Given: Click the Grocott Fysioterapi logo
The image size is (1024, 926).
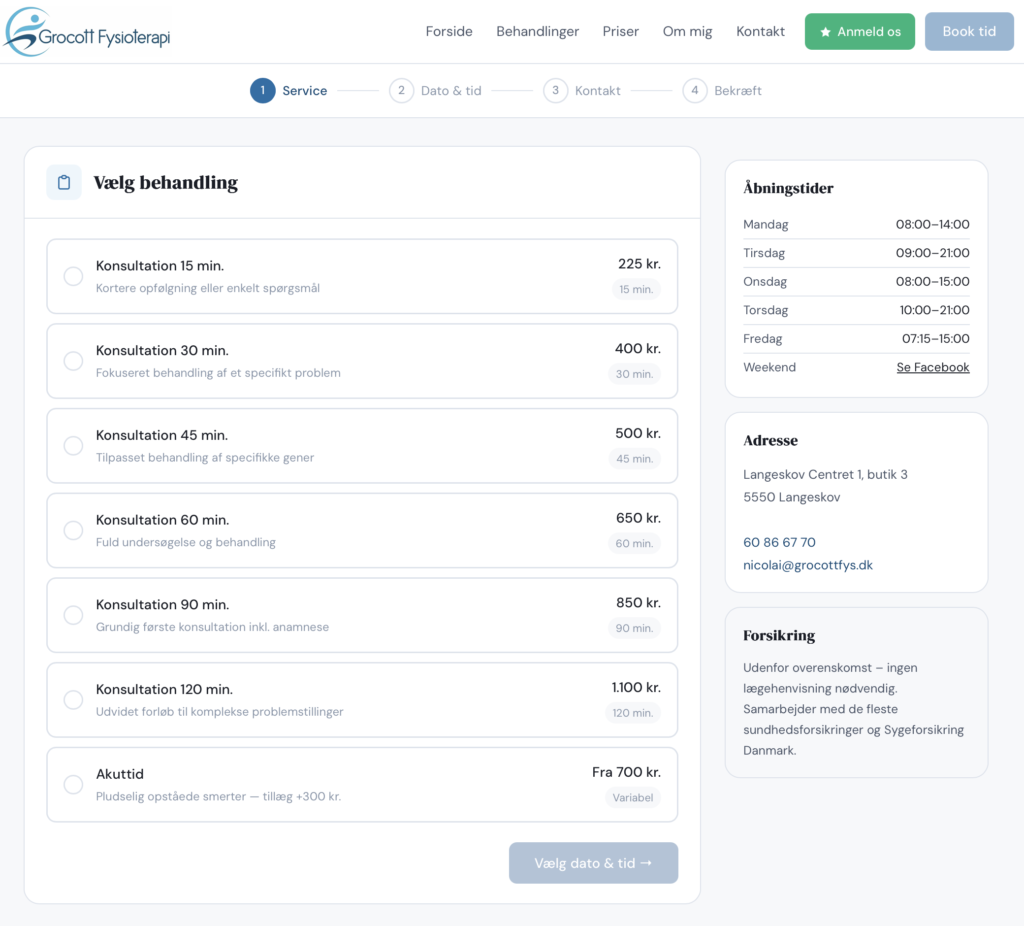Looking at the screenshot, I should click(x=87, y=32).
